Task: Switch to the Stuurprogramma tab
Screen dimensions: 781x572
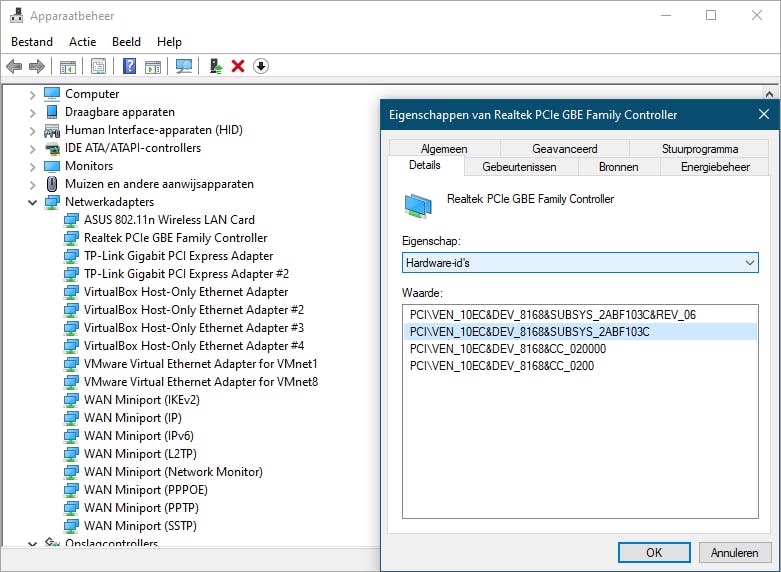Action: [x=700, y=149]
